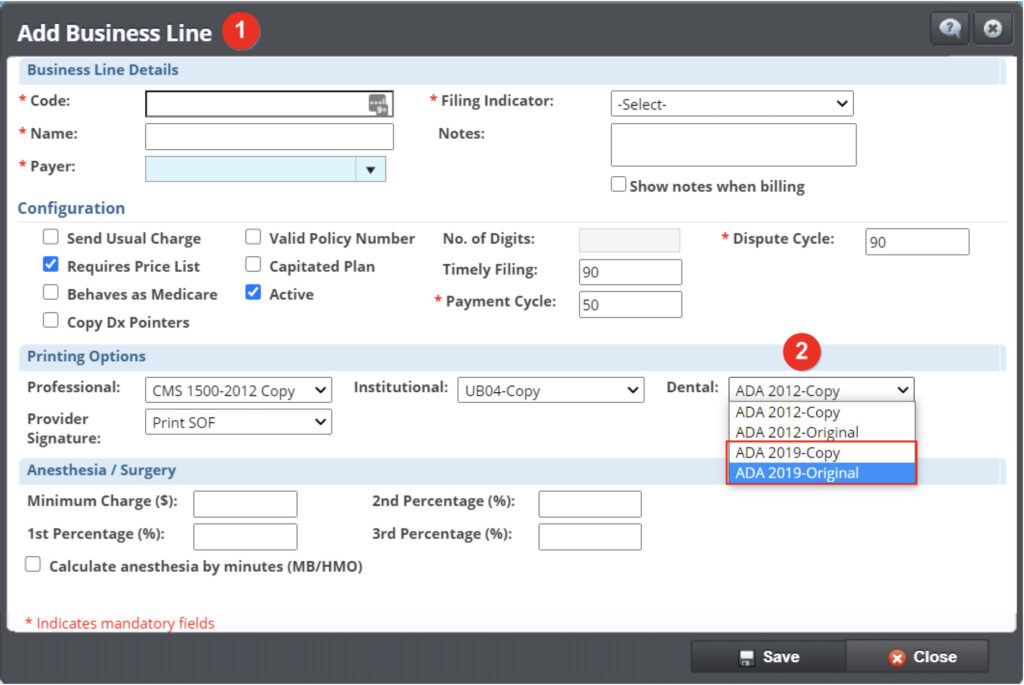Open the Filing Indicator dropdown
The image size is (1024, 685).
pyautogui.click(x=731, y=104)
